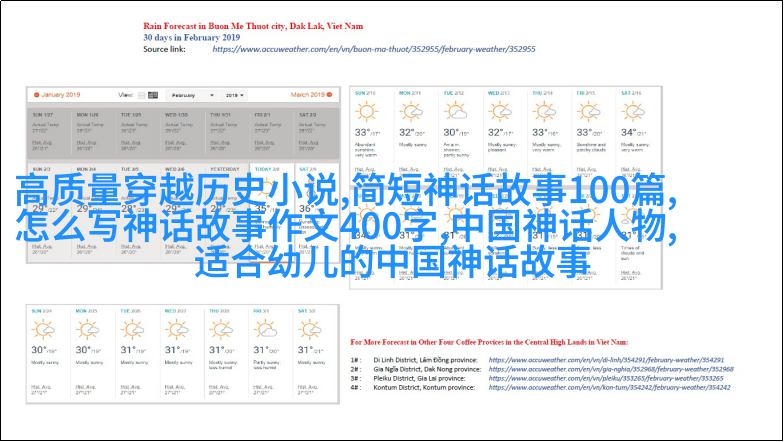
Task: Click 'Sunshine and patchy clouds' description
Action: point(590,147)
